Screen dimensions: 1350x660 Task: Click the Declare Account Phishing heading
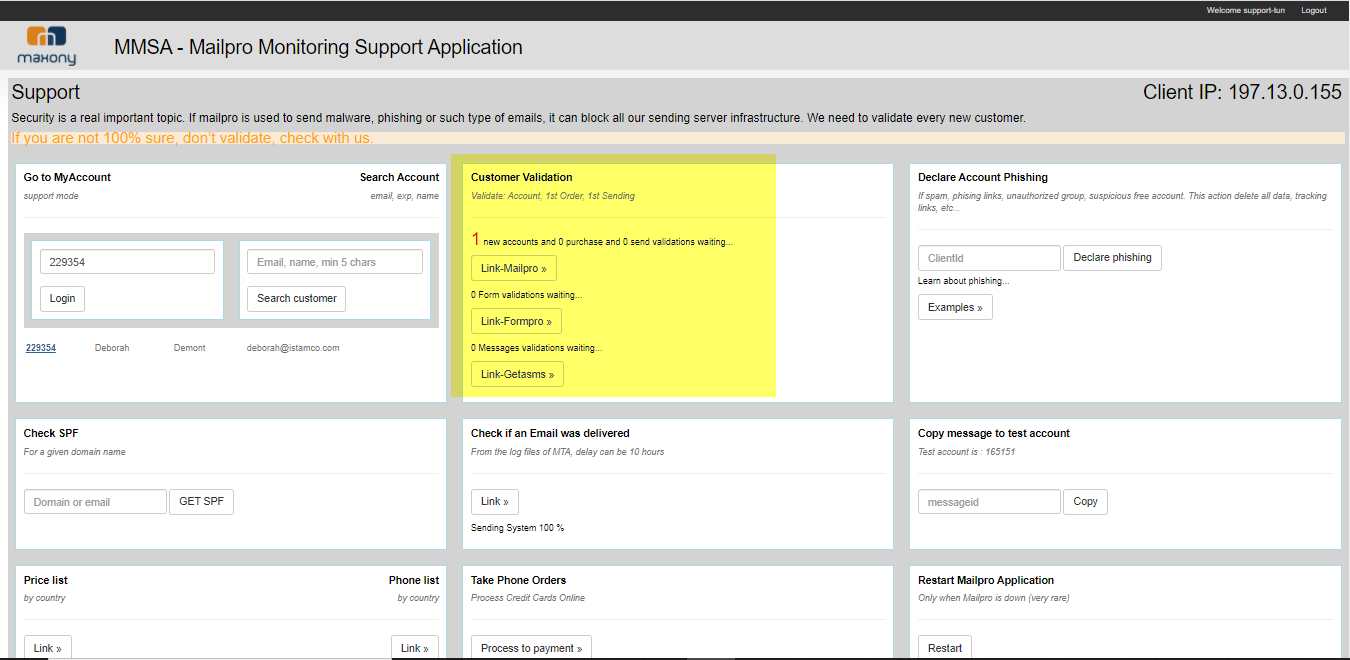click(983, 177)
